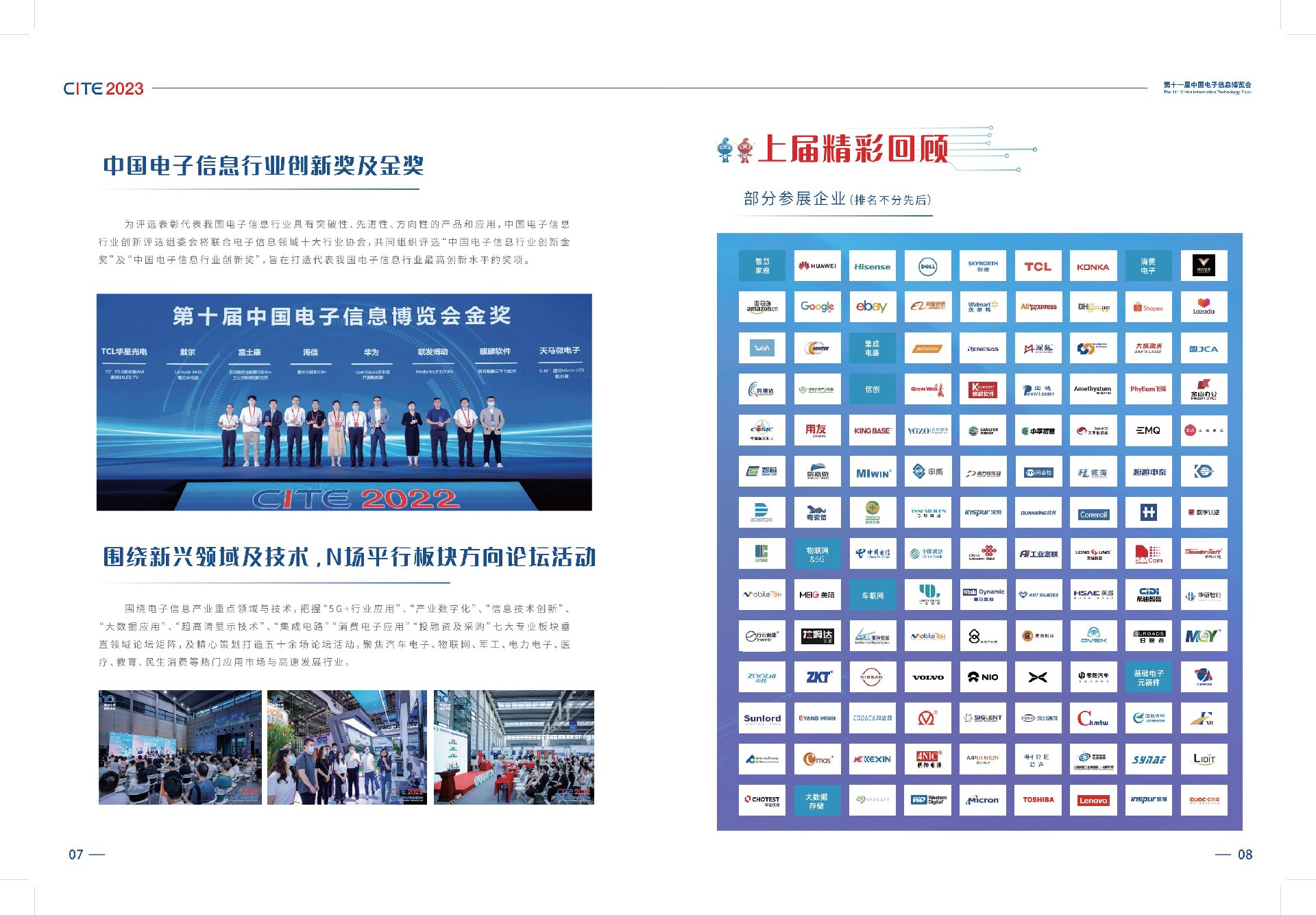
Task: Click page number 08
Action: pyautogui.click(x=1245, y=855)
